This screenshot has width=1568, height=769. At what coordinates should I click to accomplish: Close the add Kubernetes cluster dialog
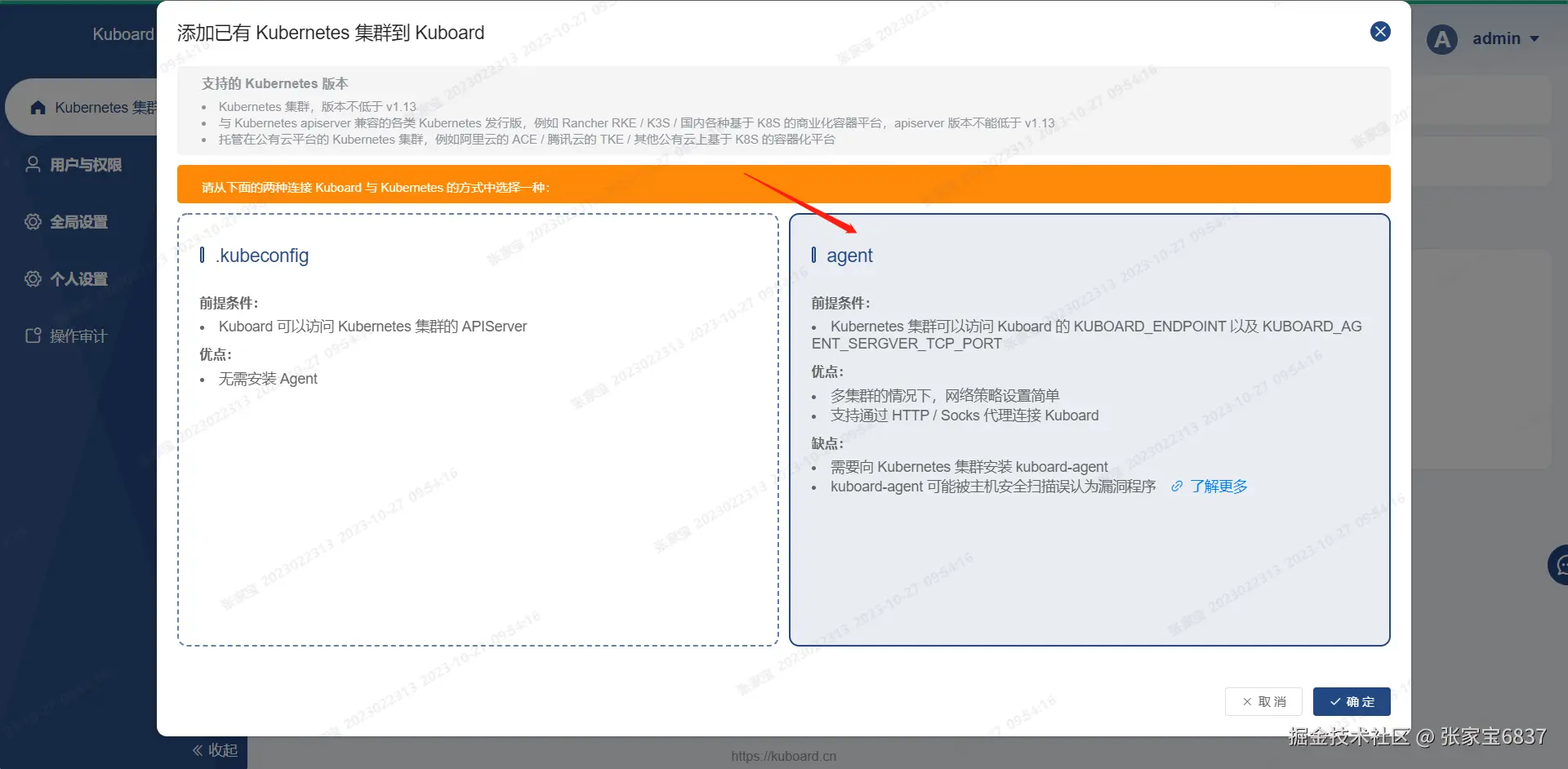1380,32
